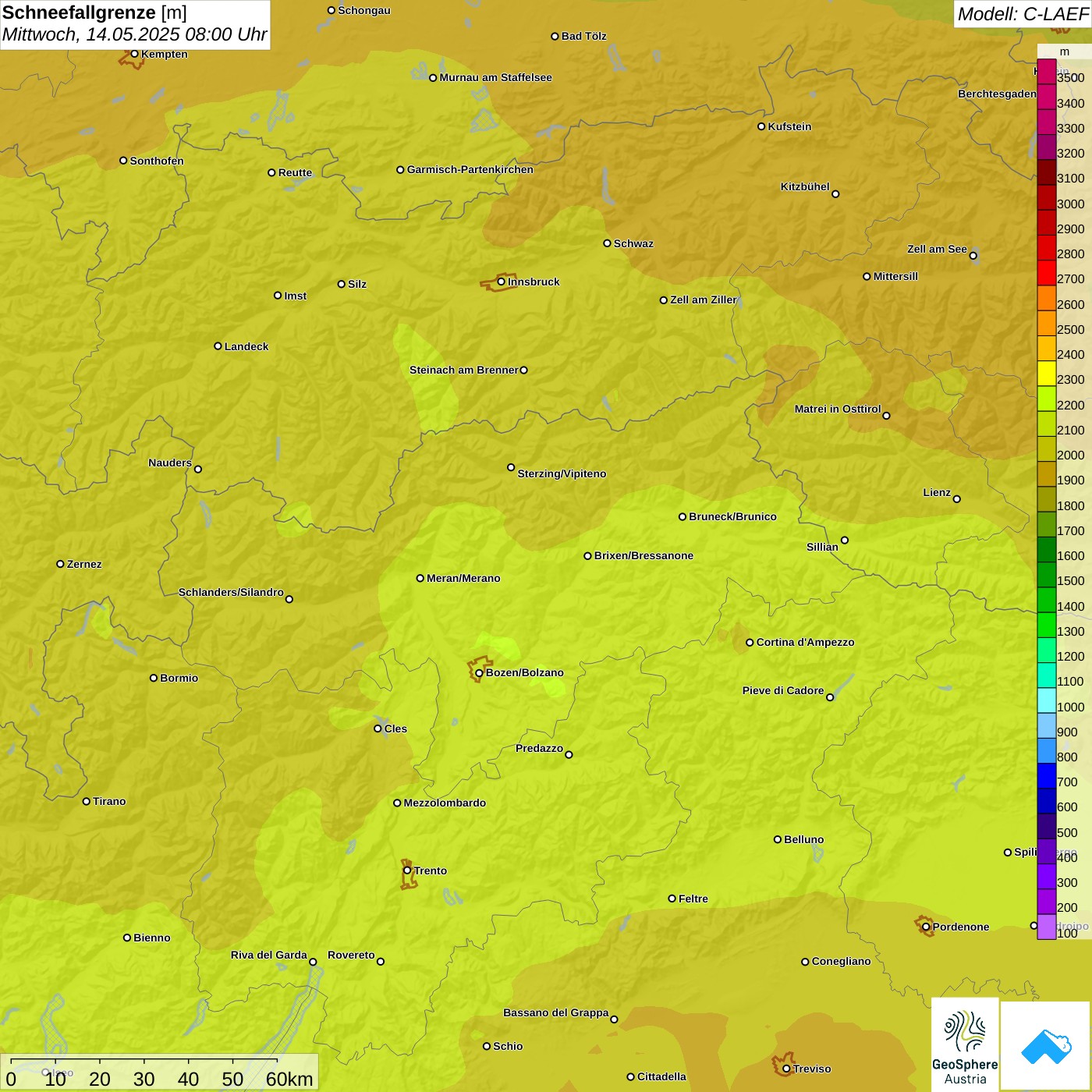
Task: Select the 200 m purple legend swatch
Action: click(1047, 902)
